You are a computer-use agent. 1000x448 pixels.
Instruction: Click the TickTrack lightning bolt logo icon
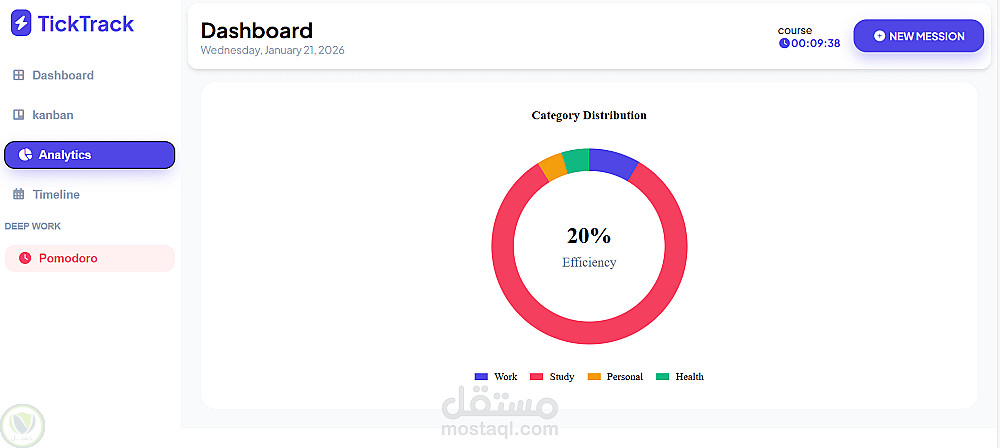[21, 24]
